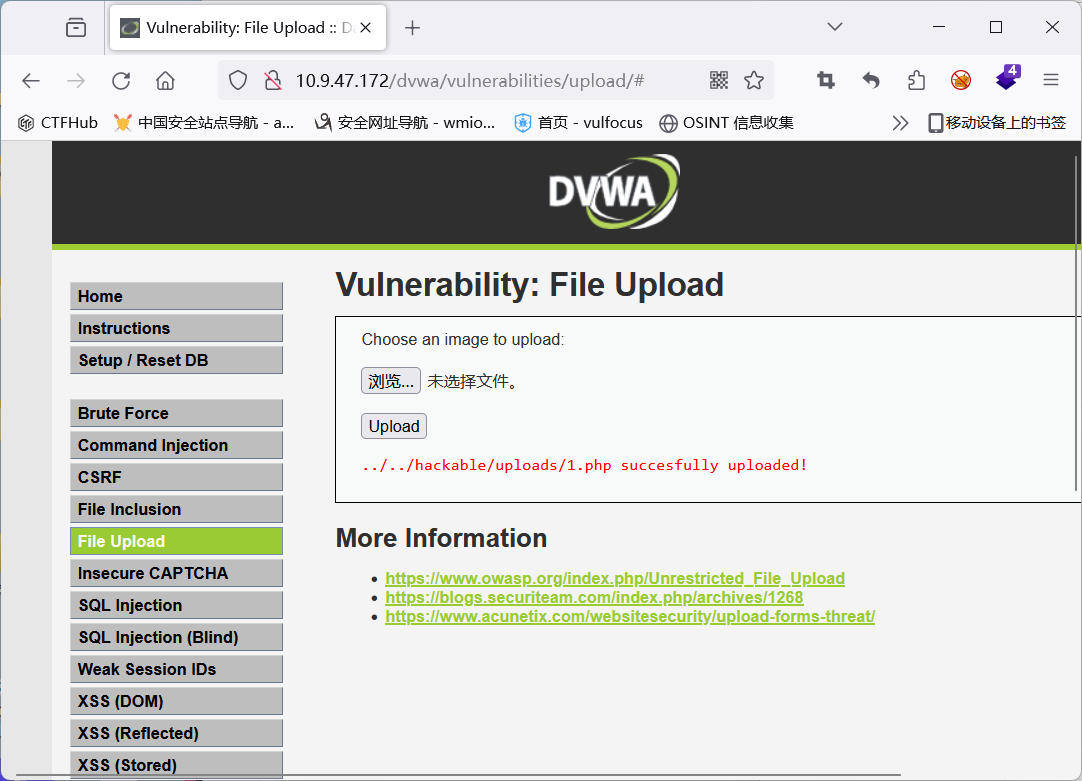Image resolution: width=1082 pixels, height=781 pixels.
Task: Open the tracking protection shield icon
Action: point(238,81)
